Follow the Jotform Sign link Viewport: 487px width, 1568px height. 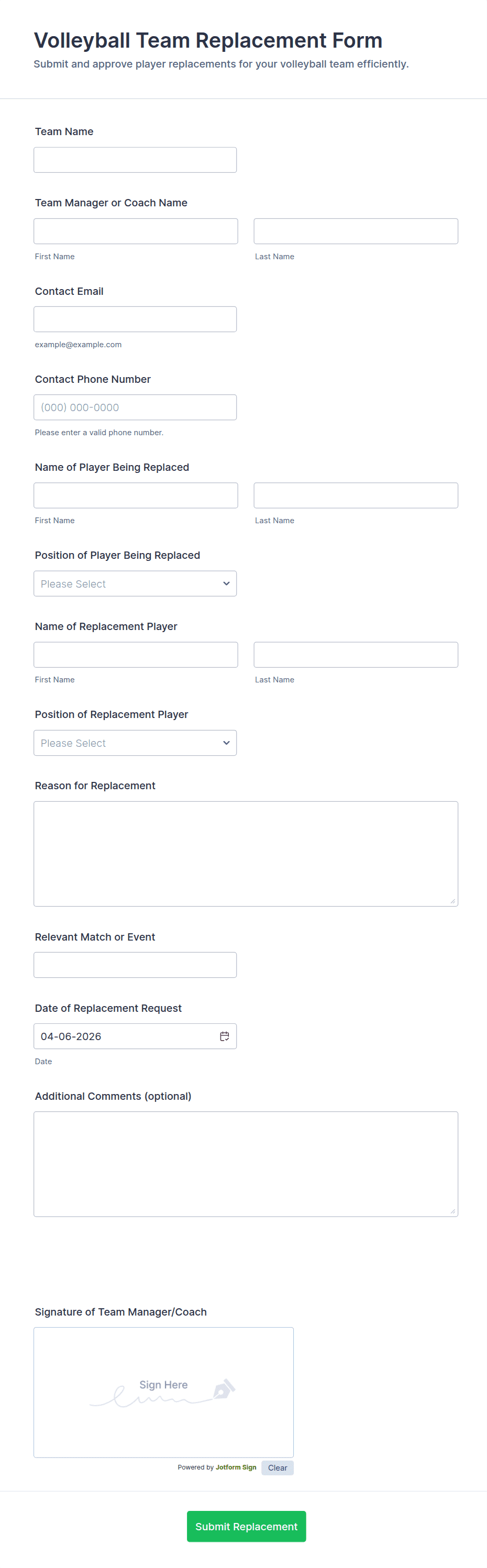click(x=236, y=1467)
